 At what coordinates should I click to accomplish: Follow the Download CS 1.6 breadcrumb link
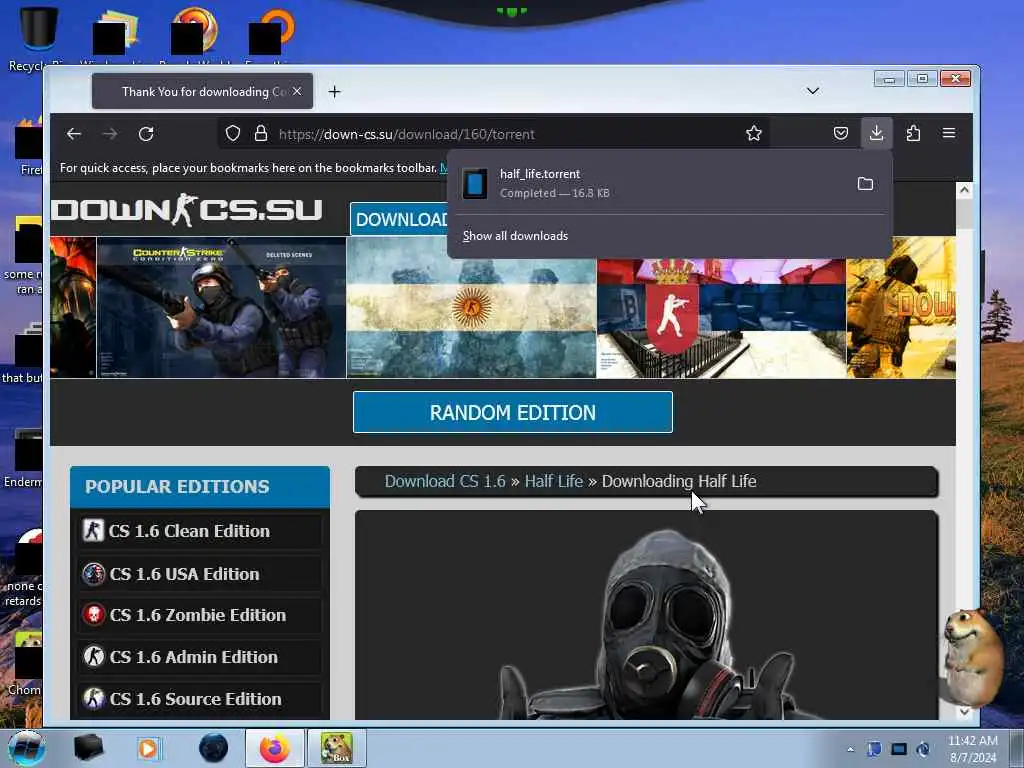coord(445,481)
